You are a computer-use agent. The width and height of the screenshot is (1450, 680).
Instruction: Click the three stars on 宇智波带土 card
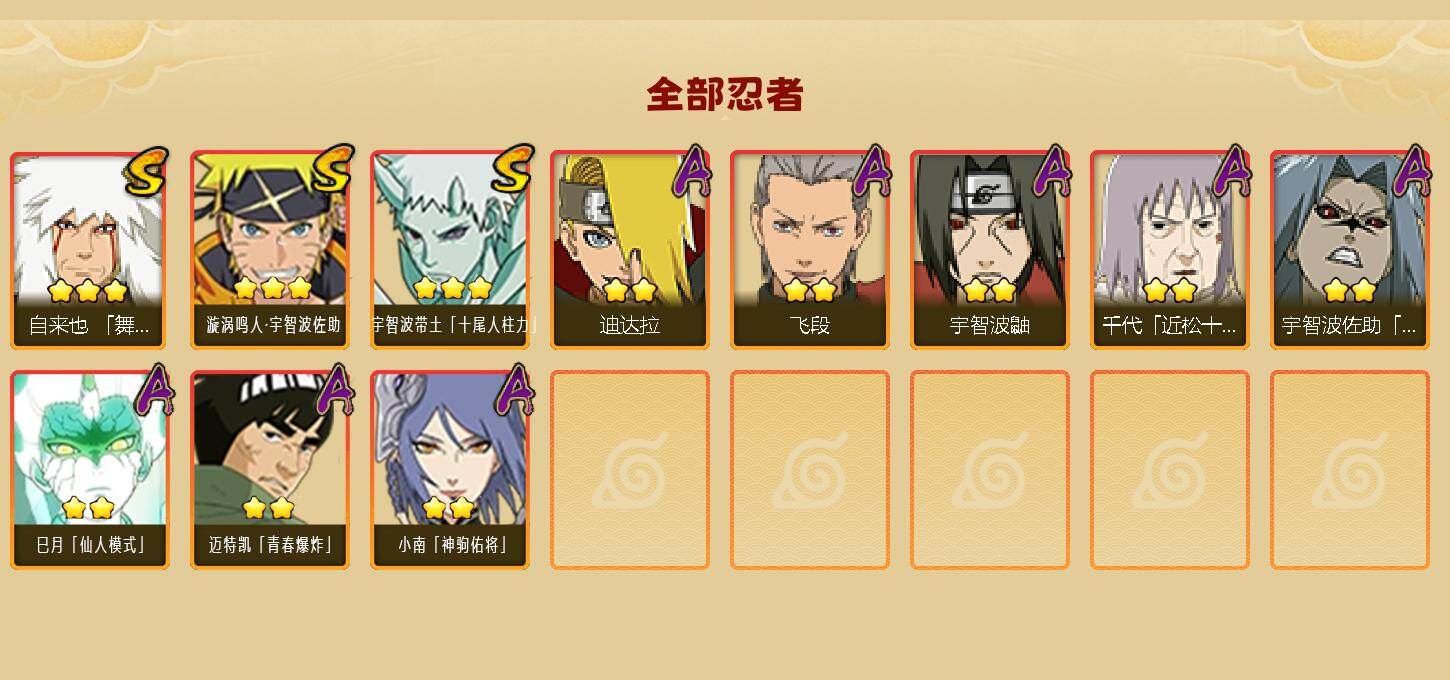coord(452,289)
